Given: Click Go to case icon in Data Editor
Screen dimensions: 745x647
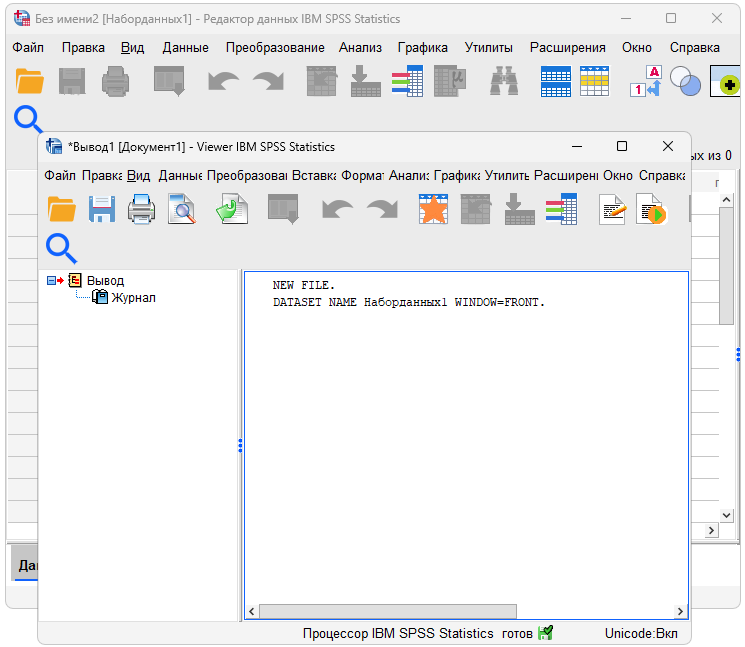Looking at the screenshot, I should click(x=322, y=81).
